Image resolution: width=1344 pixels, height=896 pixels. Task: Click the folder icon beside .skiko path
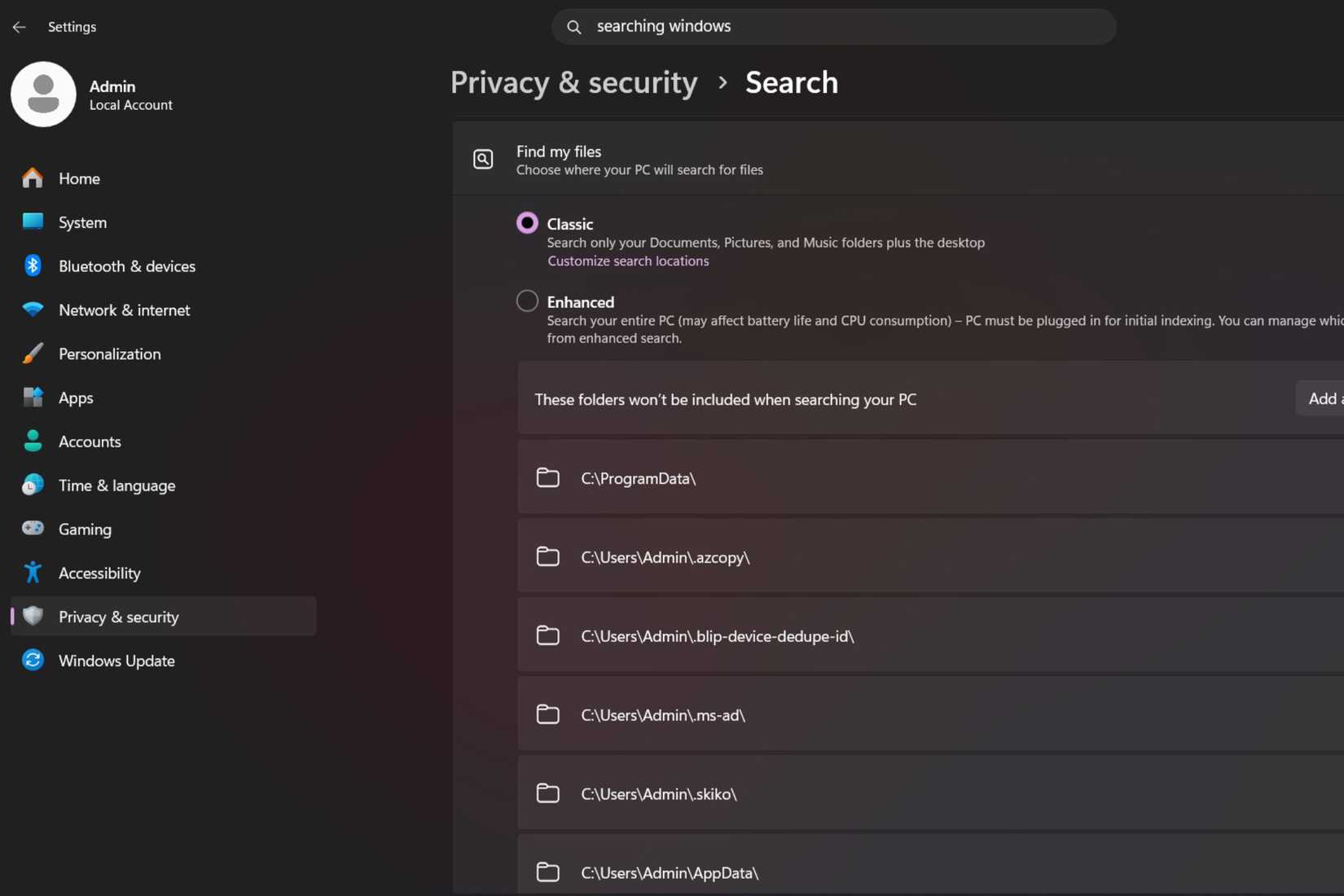pyautogui.click(x=548, y=793)
